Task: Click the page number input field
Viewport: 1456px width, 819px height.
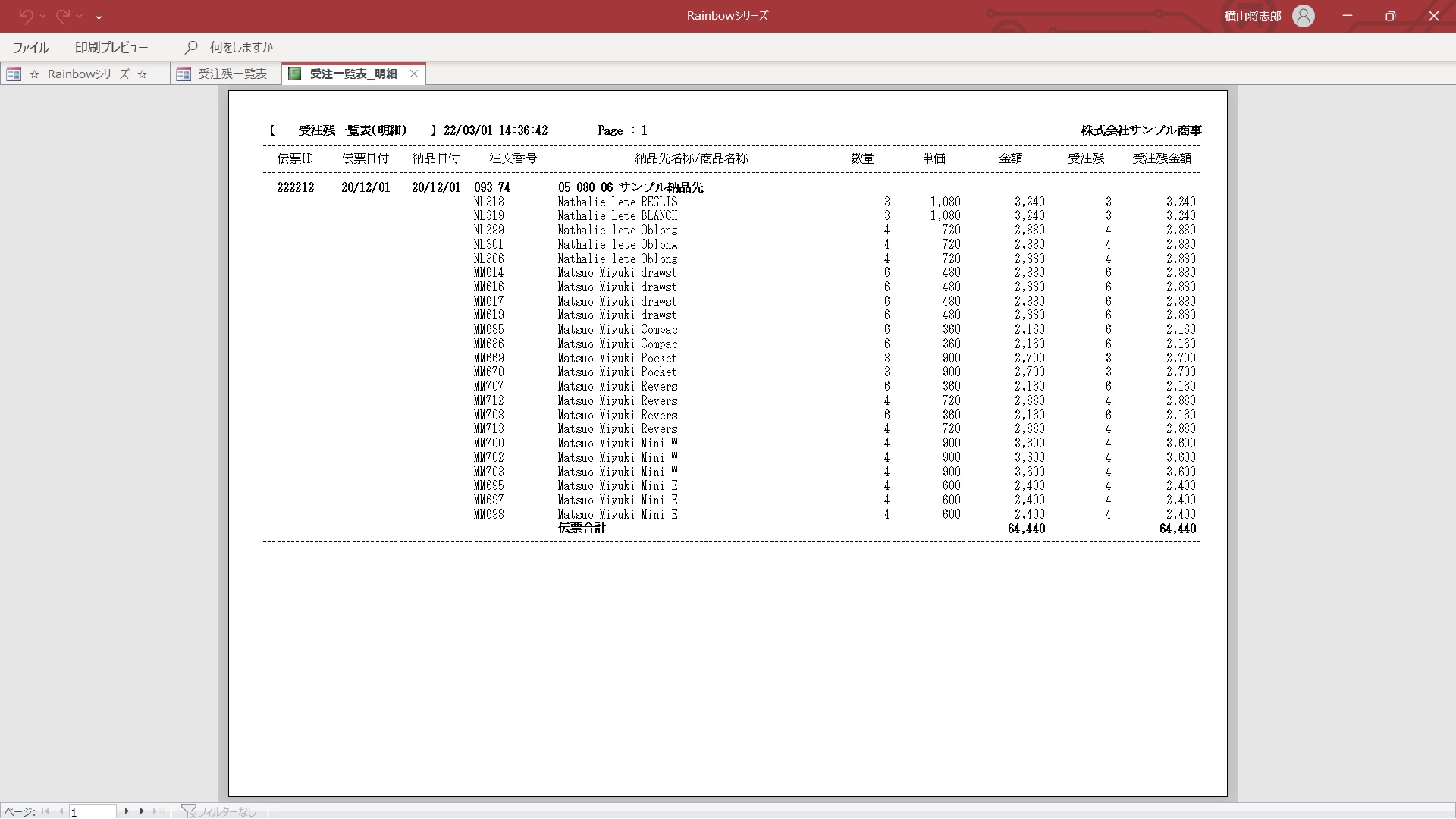Action: pyautogui.click(x=93, y=812)
